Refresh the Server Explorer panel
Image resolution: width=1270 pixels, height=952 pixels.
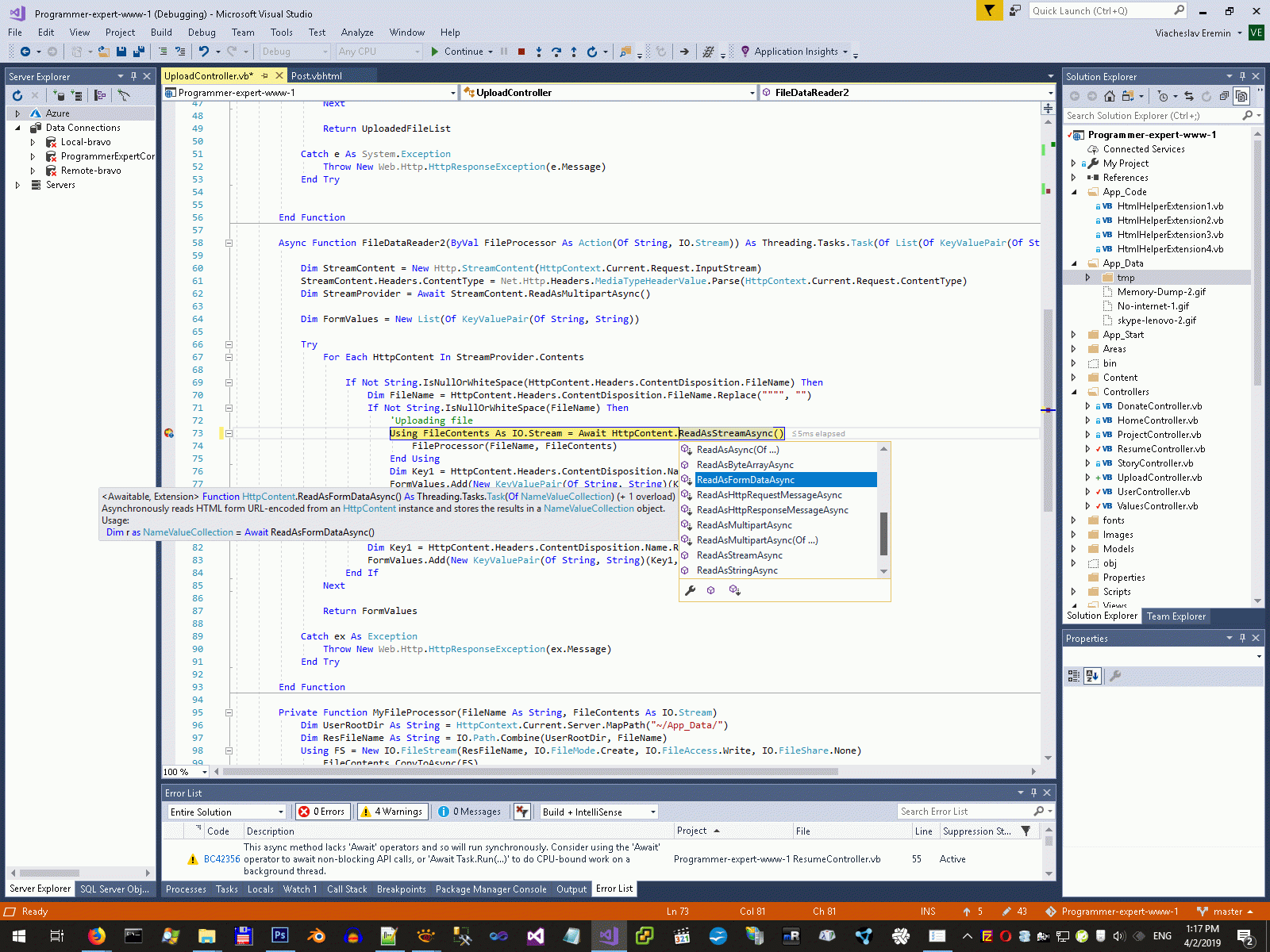click(x=17, y=95)
